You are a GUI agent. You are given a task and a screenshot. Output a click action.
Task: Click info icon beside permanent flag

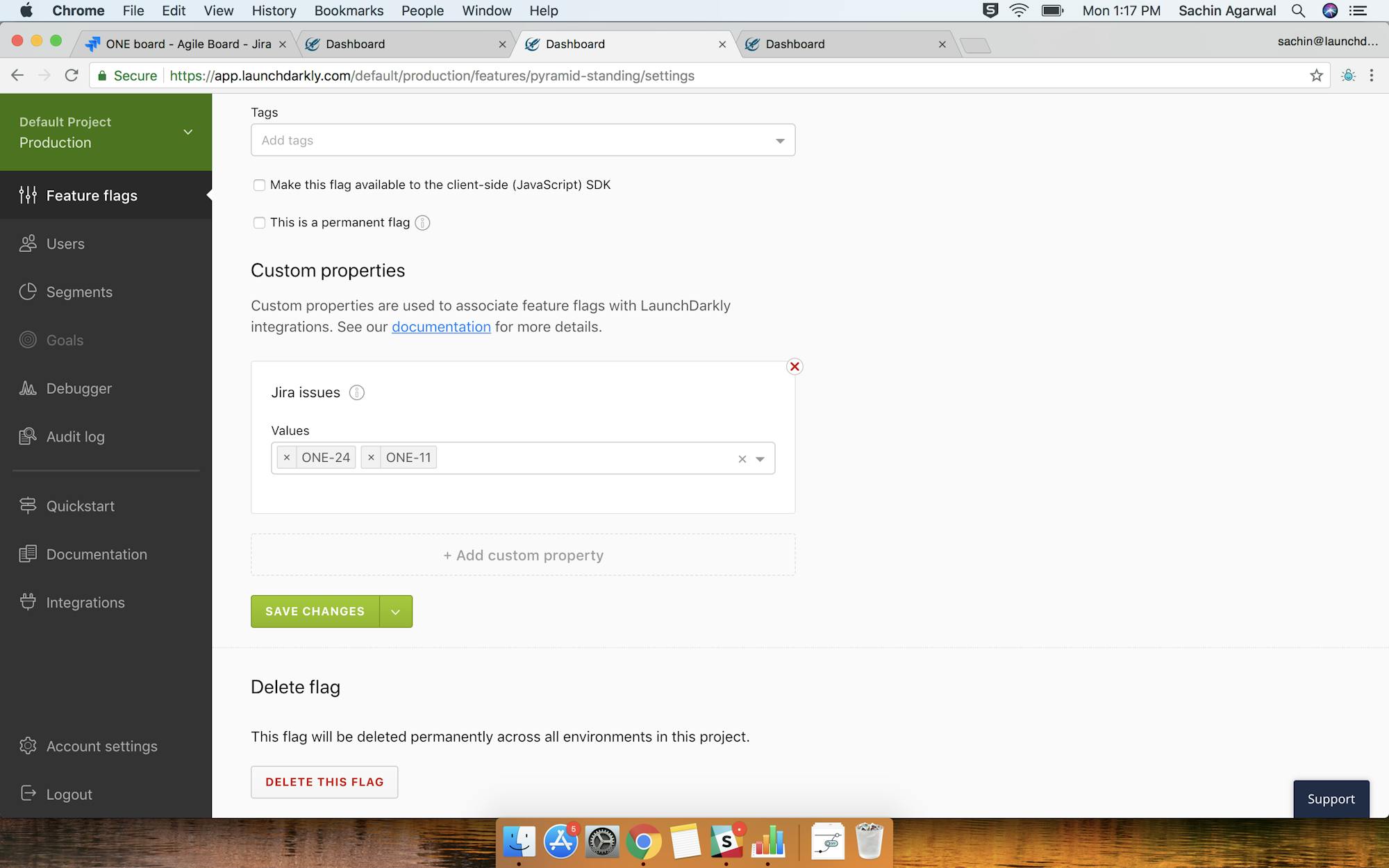click(422, 223)
